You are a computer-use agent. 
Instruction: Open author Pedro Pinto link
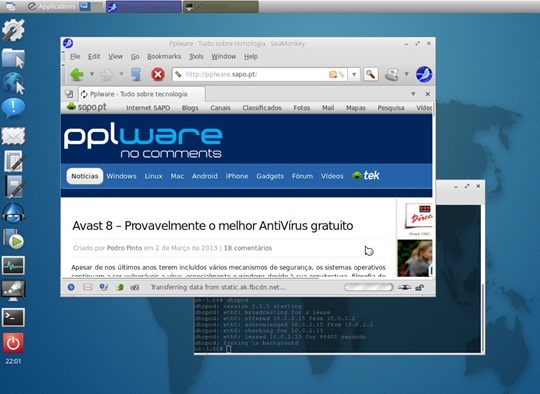[124, 248]
